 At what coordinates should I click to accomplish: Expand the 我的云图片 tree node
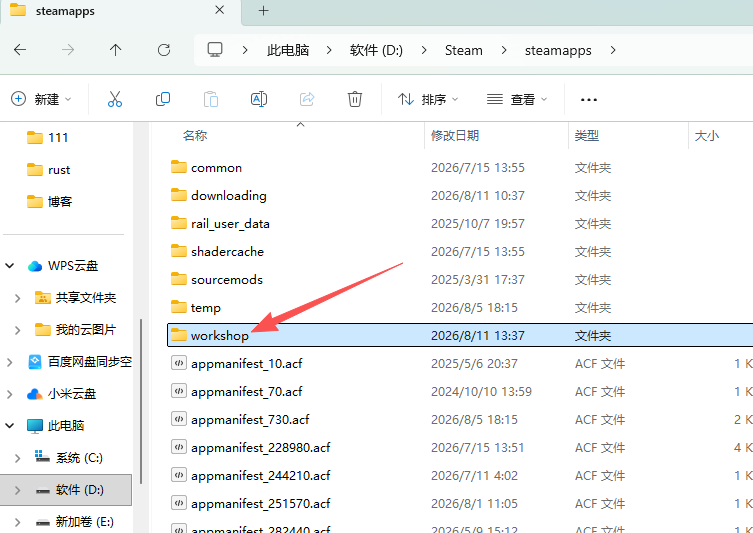click(17, 330)
